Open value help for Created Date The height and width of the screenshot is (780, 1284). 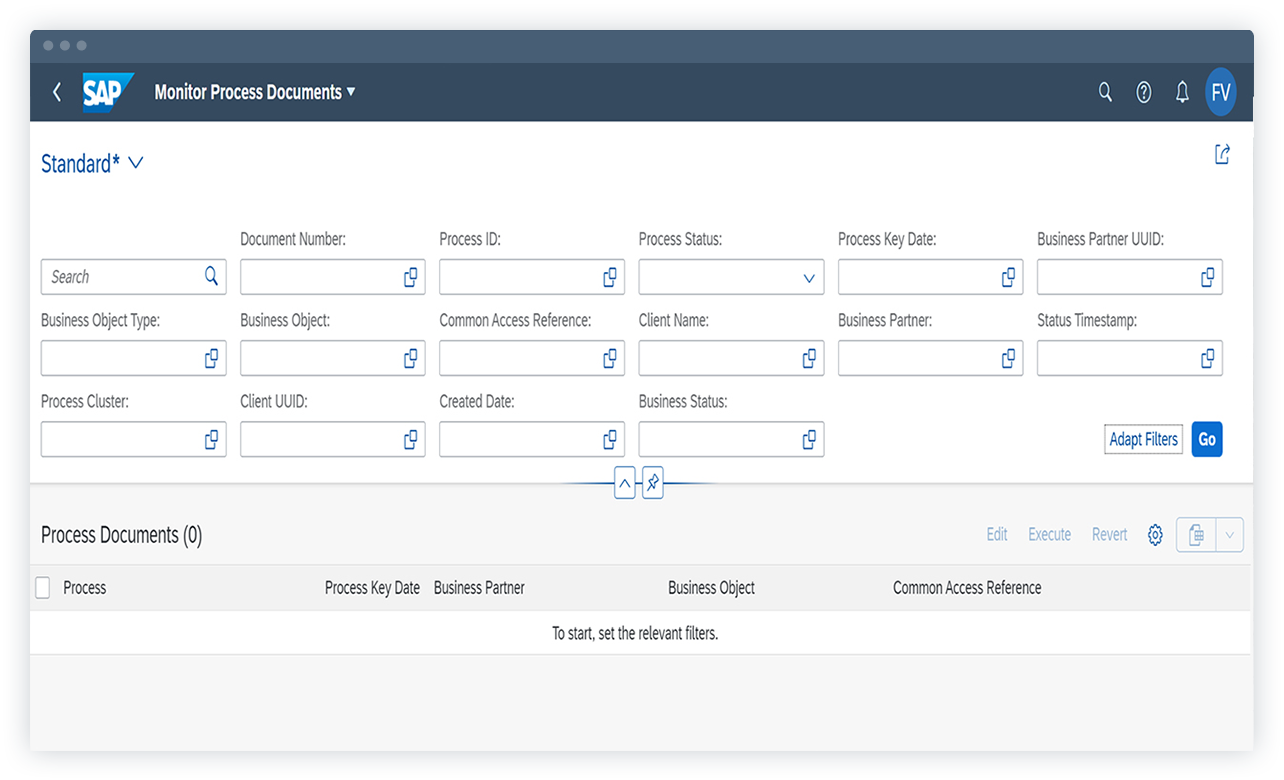(609, 439)
